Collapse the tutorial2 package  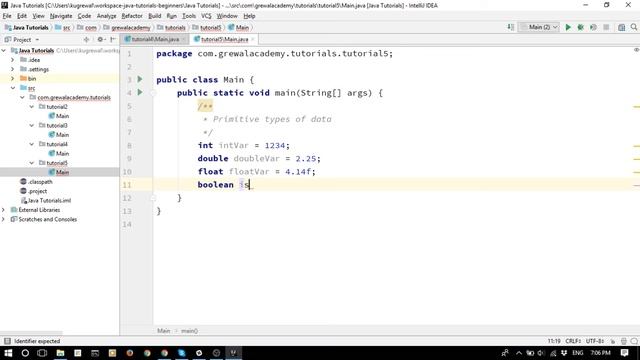31,107
